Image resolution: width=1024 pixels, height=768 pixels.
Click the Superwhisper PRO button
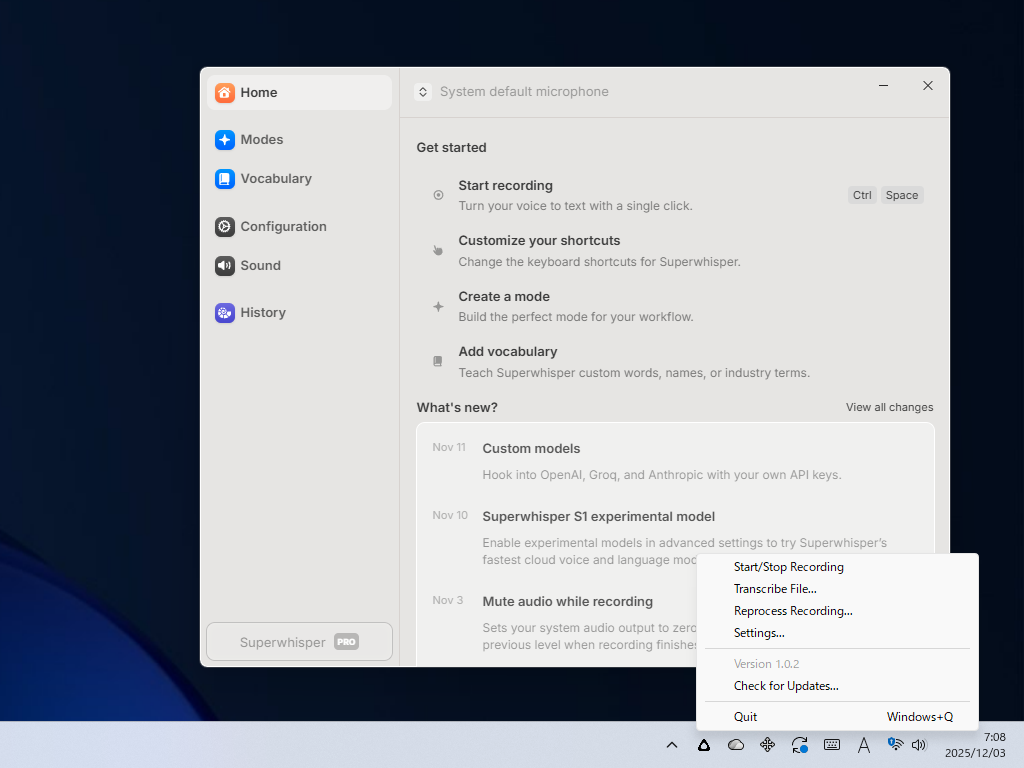point(300,642)
